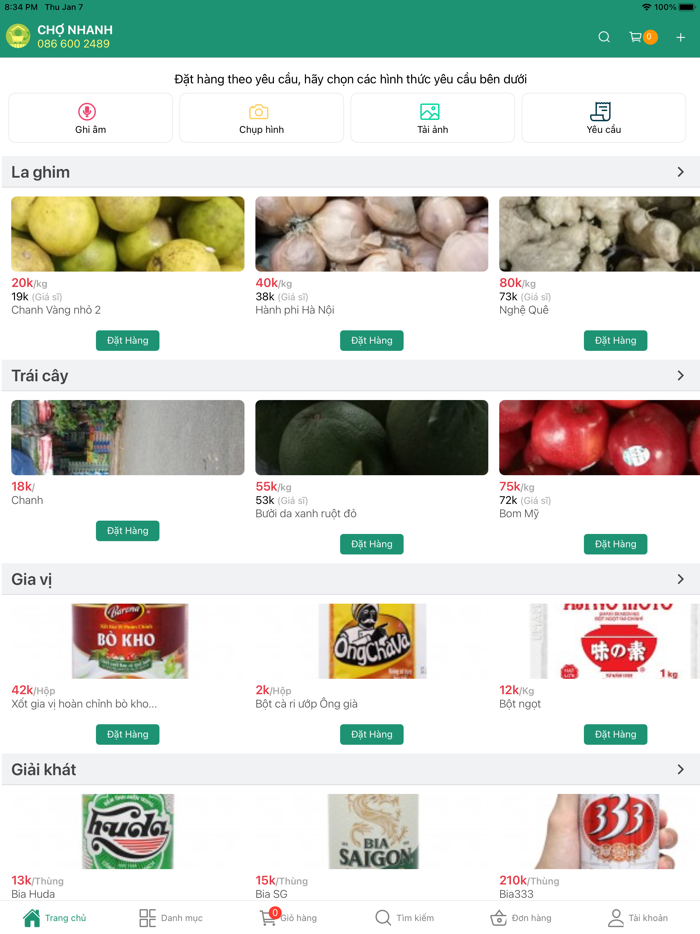Open the Yêu cầu request option
The image size is (700, 934).
coord(603,118)
